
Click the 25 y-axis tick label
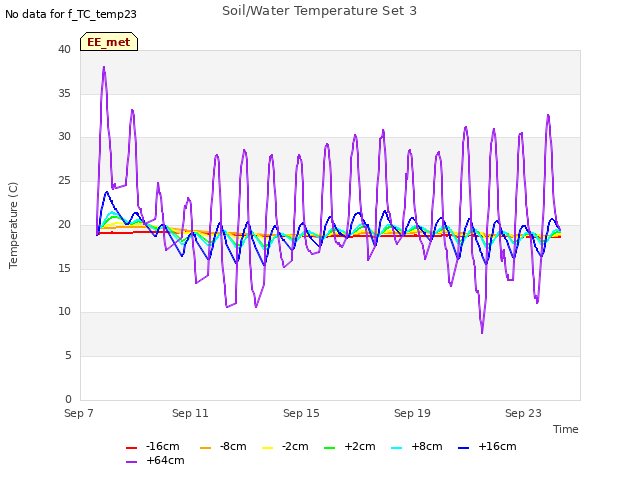[x=64, y=180]
